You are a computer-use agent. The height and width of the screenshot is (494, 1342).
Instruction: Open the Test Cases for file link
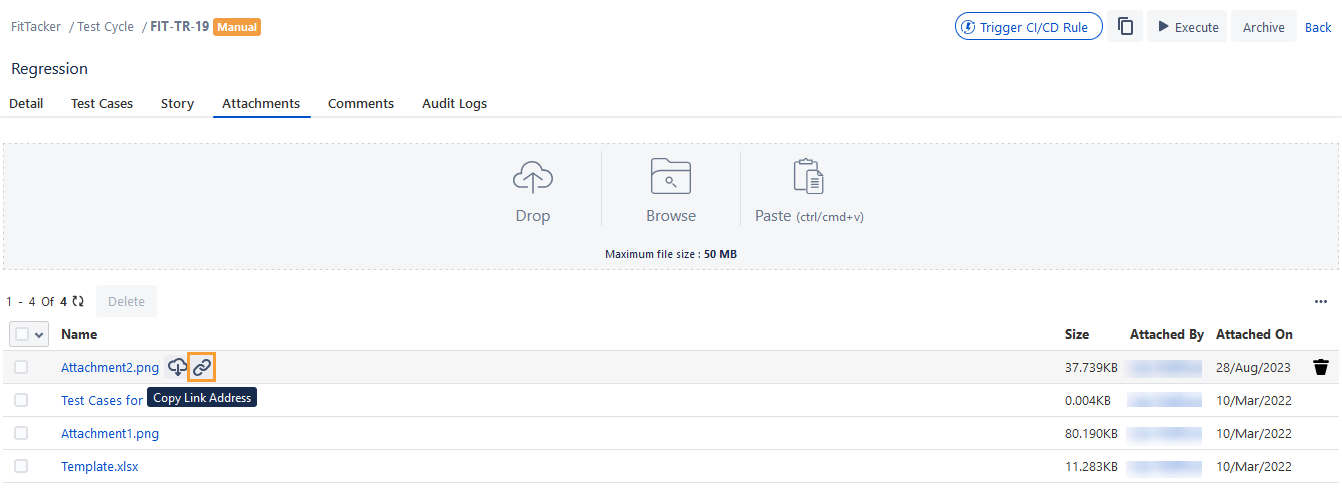coord(102,400)
